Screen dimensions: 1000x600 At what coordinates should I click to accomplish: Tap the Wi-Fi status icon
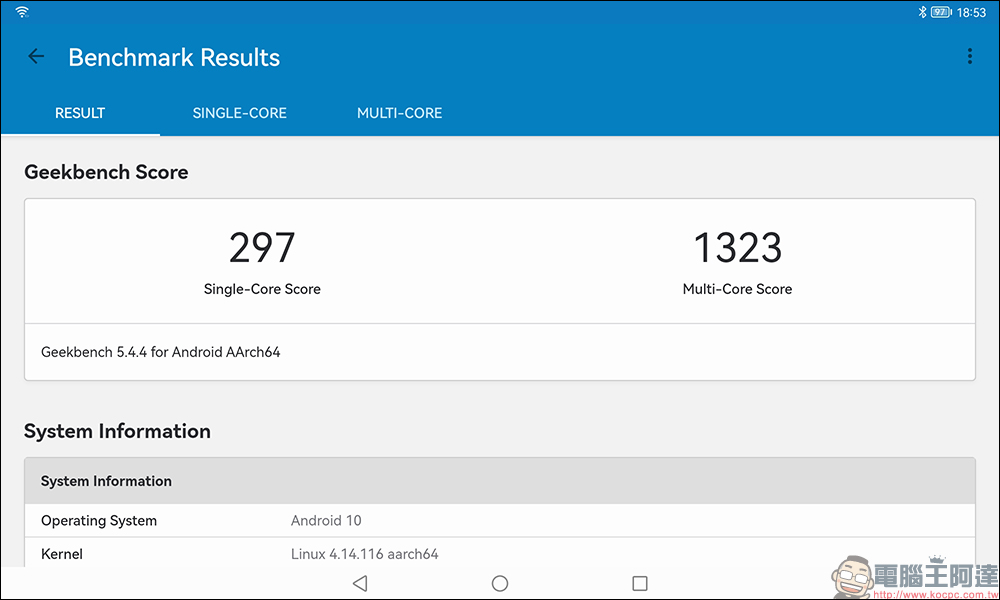click(x=22, y=11)
